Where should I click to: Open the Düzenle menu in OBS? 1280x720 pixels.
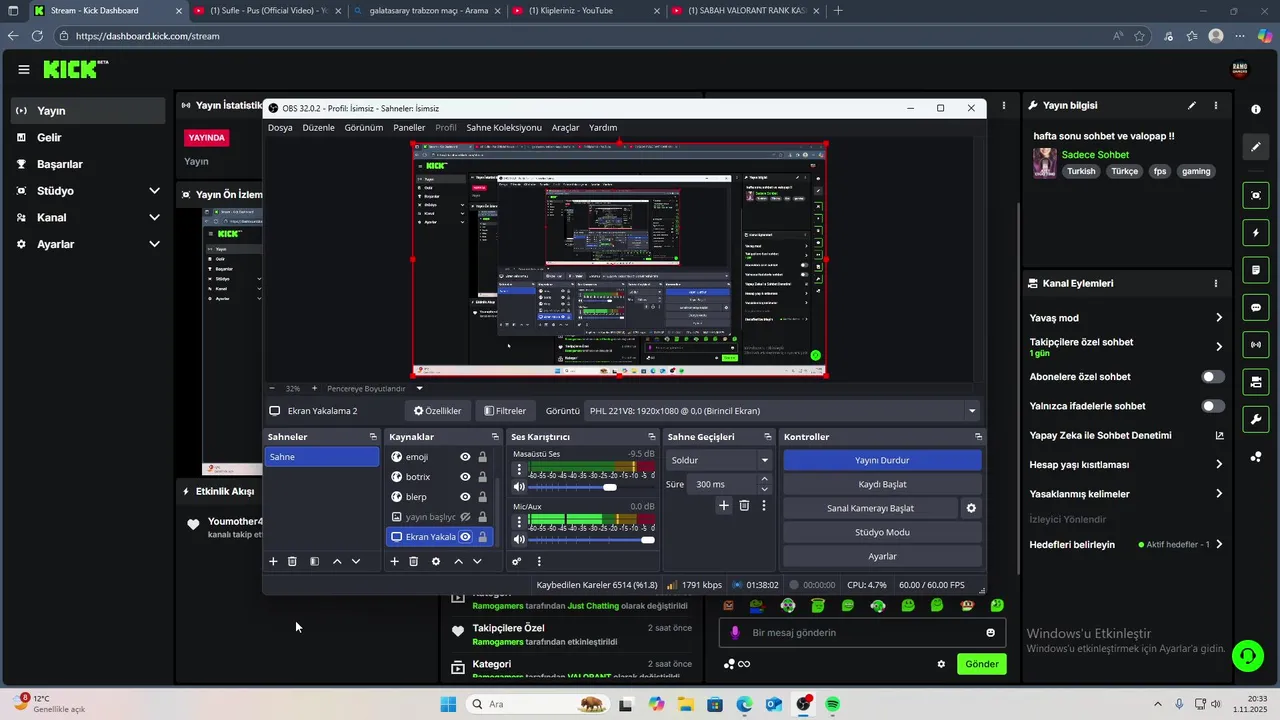(x=318, y=128)
